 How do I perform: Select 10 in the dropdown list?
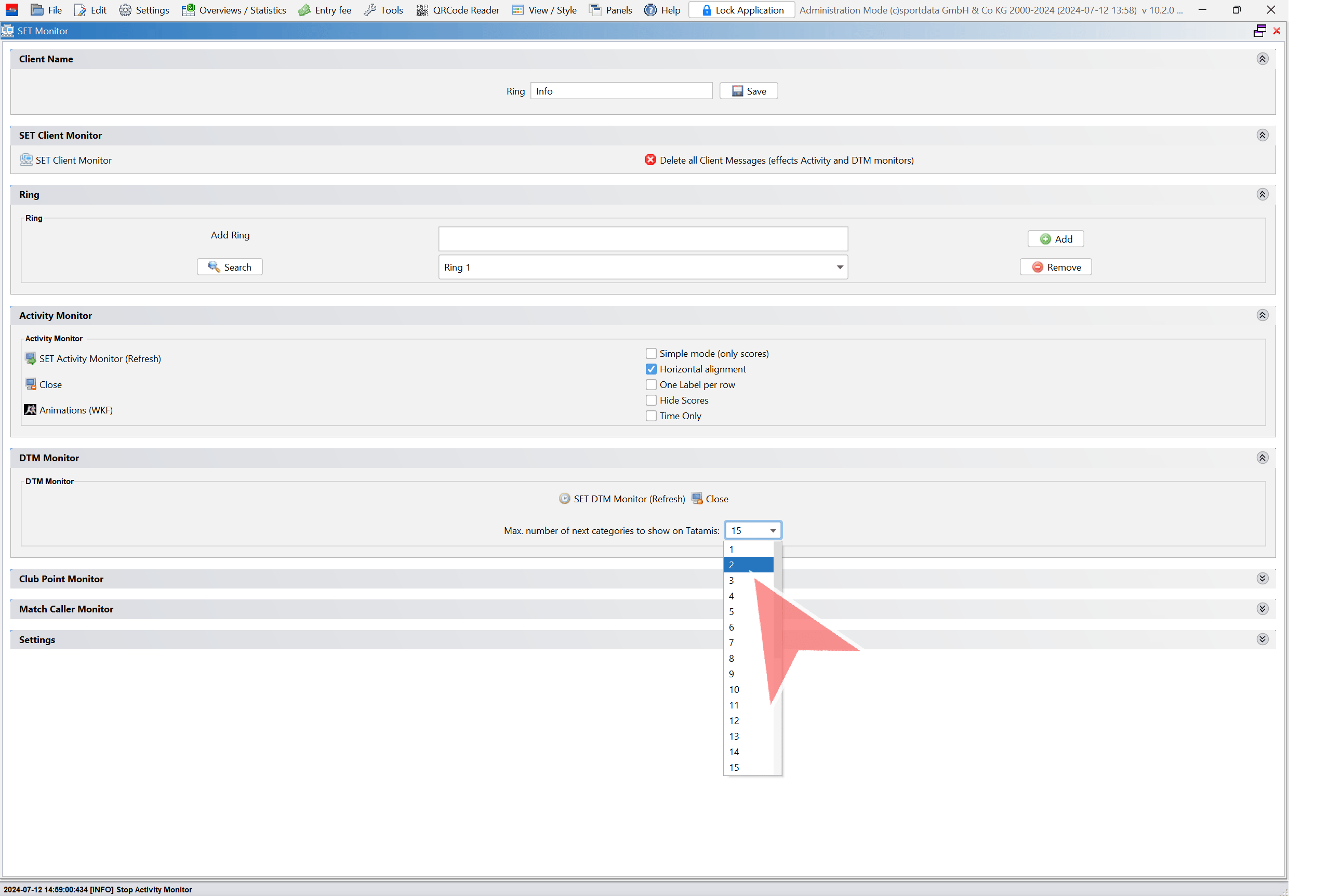point(748,690)
